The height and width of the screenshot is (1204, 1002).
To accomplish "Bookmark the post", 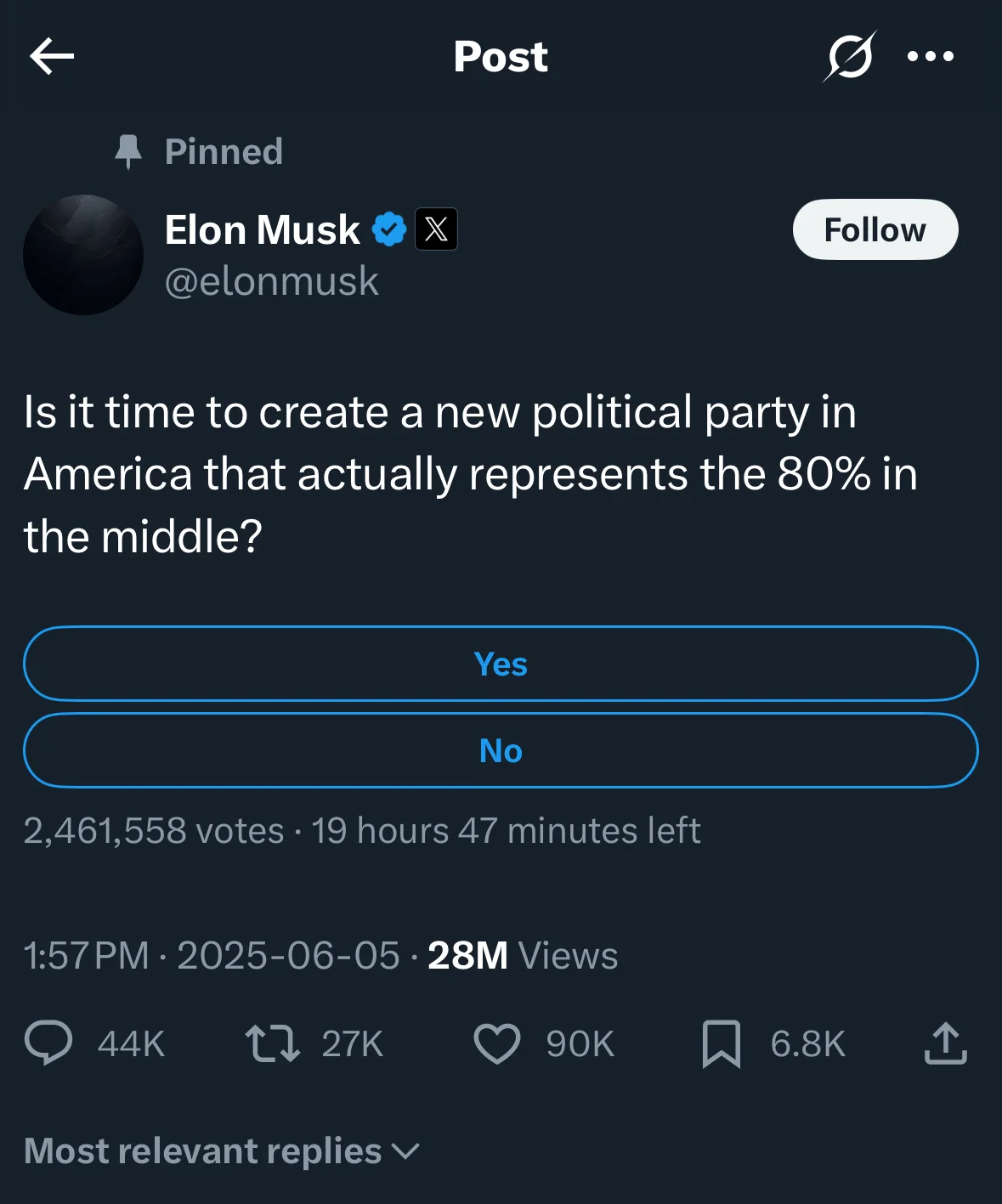I will 721,1043.
